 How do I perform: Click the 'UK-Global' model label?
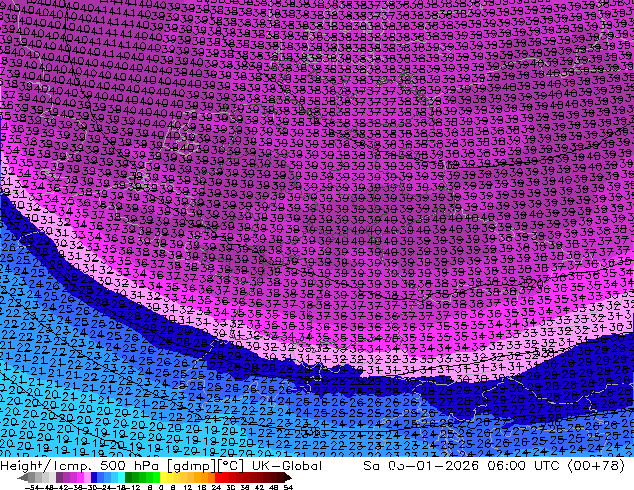tap(287, 466)
